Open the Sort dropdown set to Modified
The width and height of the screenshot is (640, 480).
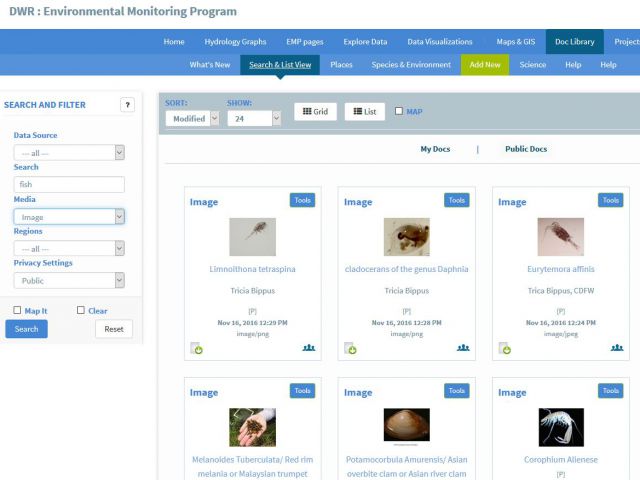click(x=191, y=118)
